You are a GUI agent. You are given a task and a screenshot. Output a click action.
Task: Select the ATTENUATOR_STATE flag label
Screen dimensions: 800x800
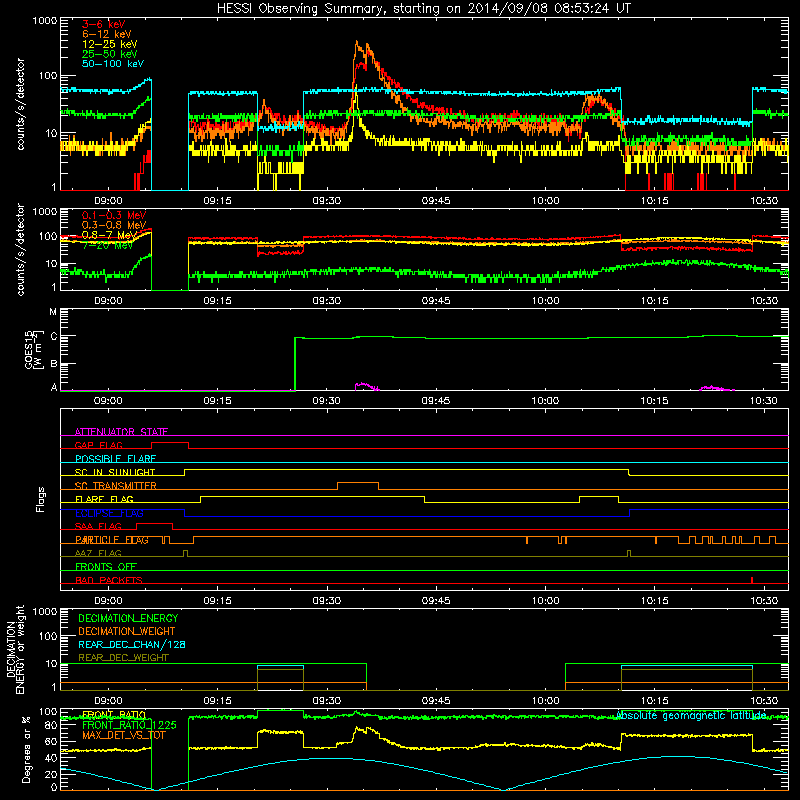click(x=121, y=432)
